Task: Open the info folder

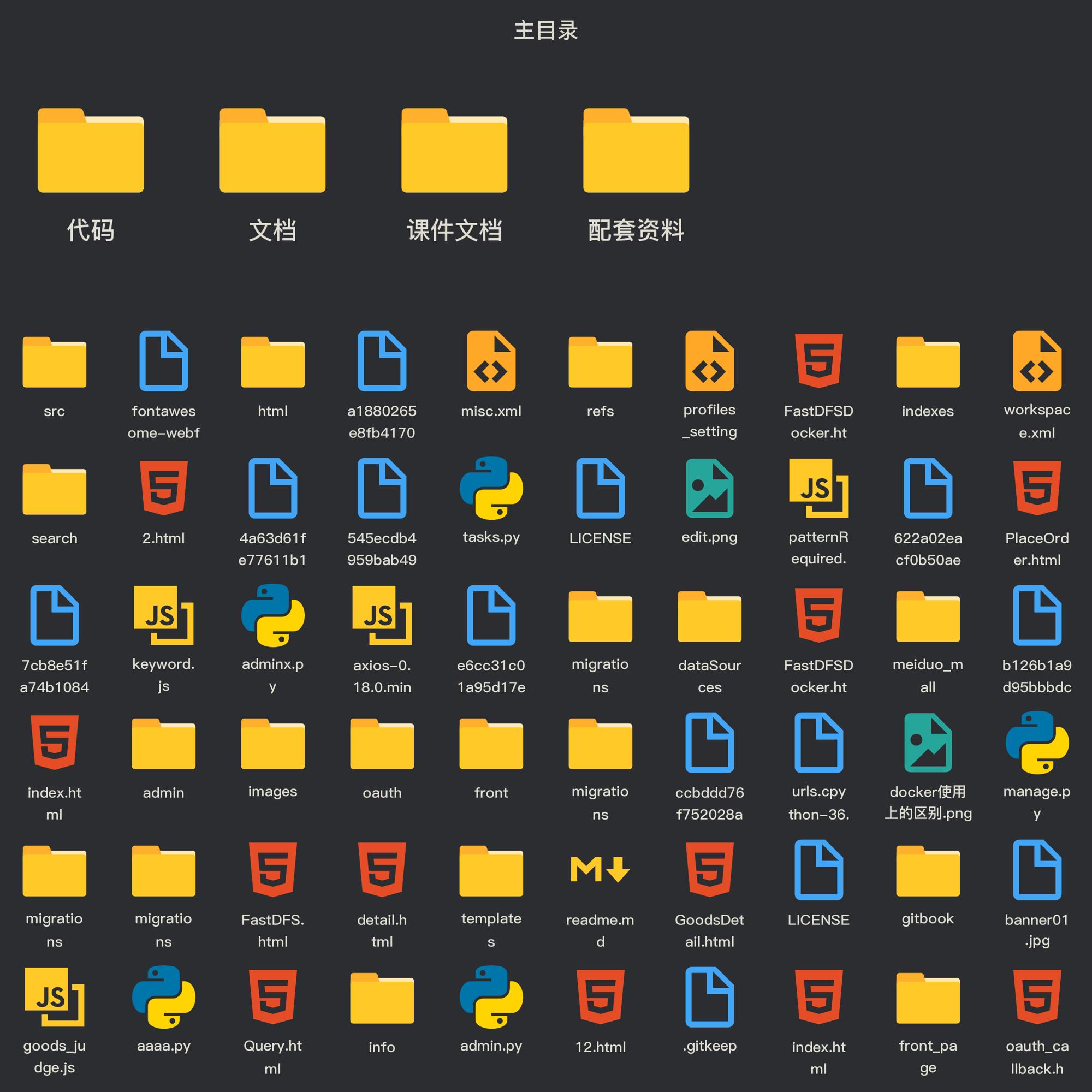Action: point(382,998)
